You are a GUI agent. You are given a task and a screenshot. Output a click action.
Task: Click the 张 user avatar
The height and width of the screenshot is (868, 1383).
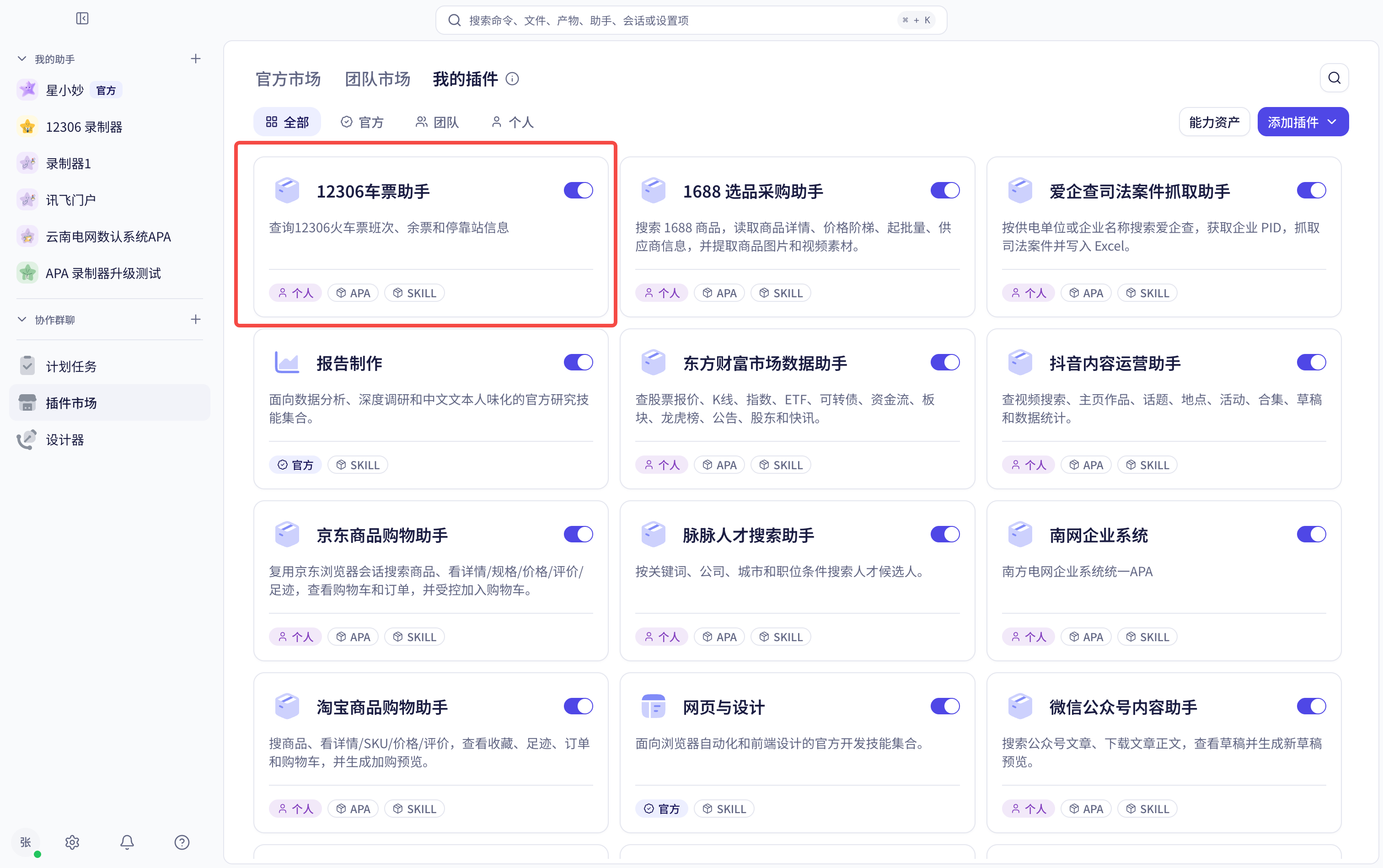26,841
